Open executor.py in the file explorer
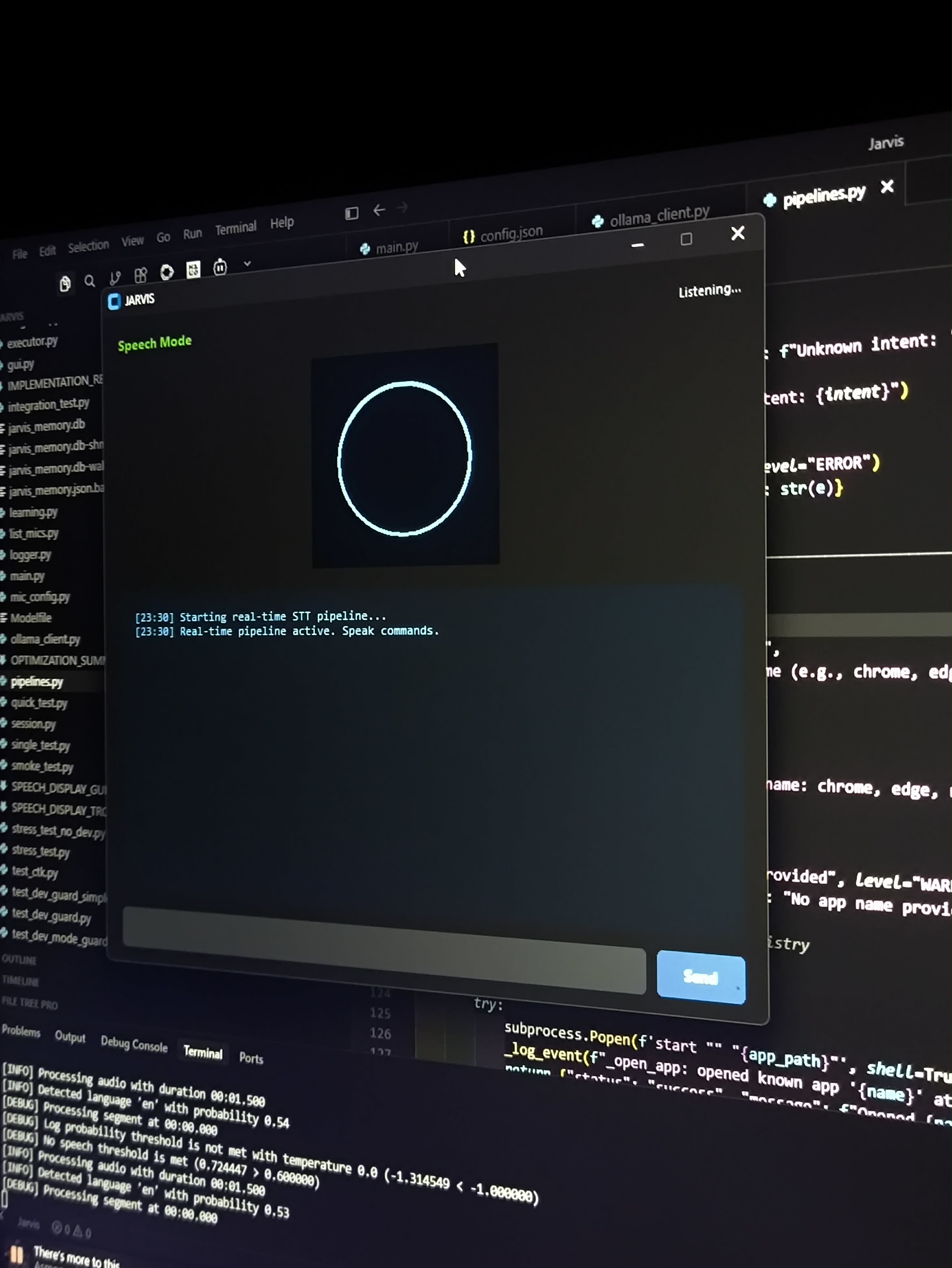952x1268 pixels. coord(32,342)
